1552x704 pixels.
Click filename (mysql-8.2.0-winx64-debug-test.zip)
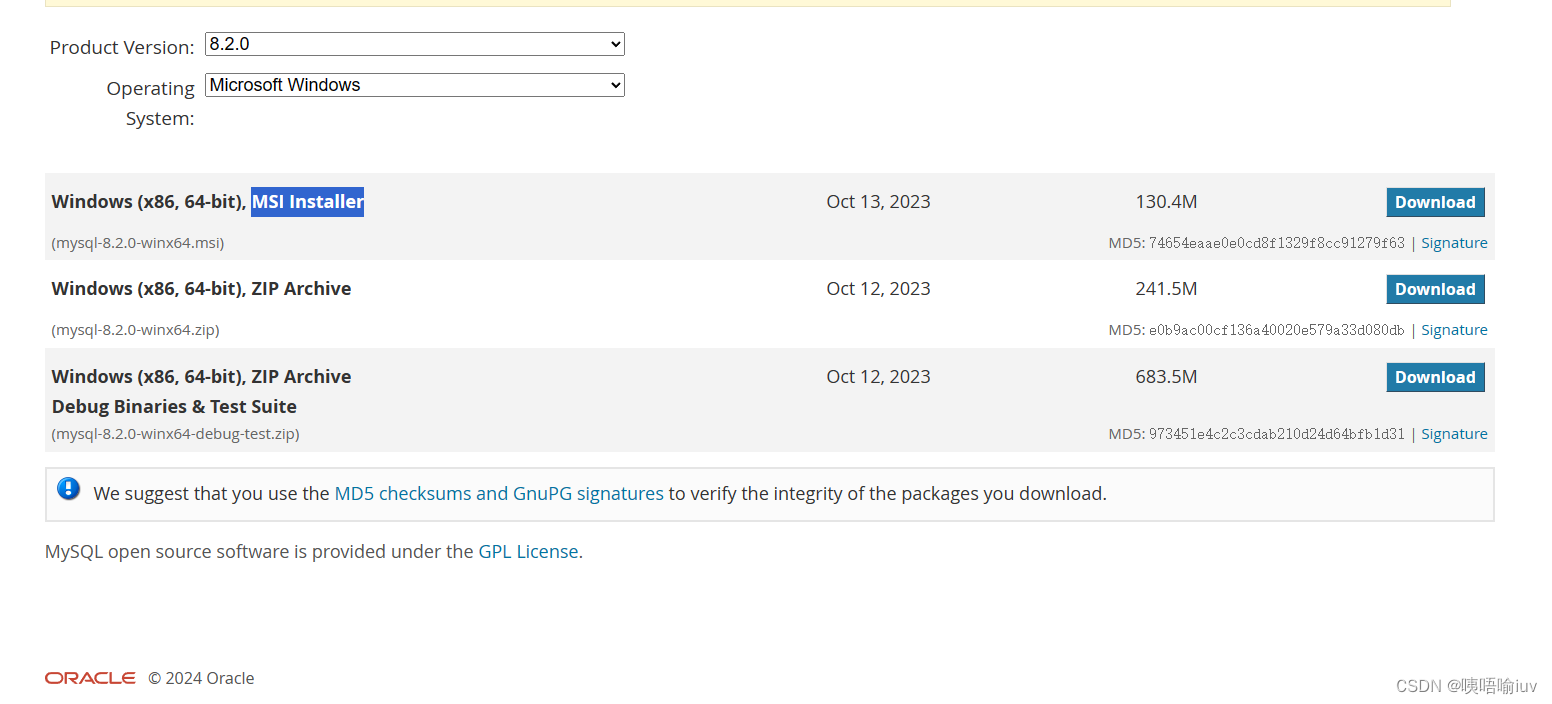tap(175, 434)
